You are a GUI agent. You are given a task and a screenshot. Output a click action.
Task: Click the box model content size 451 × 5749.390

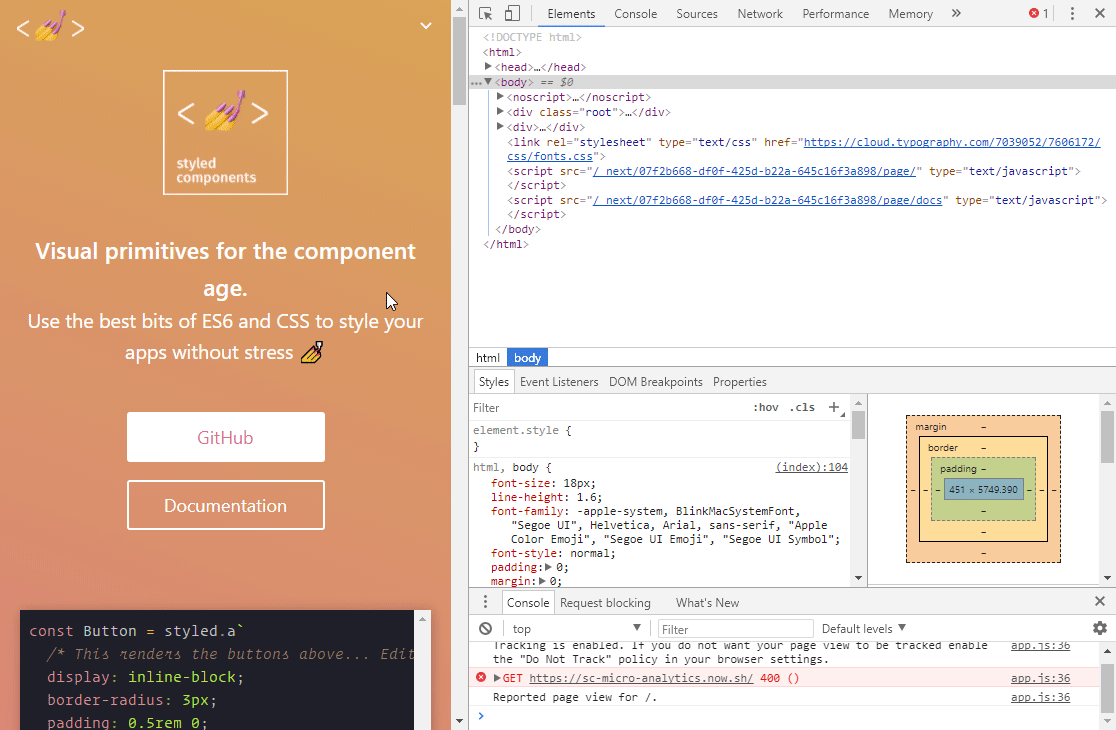pyautogui.click(x=983, y=490)
